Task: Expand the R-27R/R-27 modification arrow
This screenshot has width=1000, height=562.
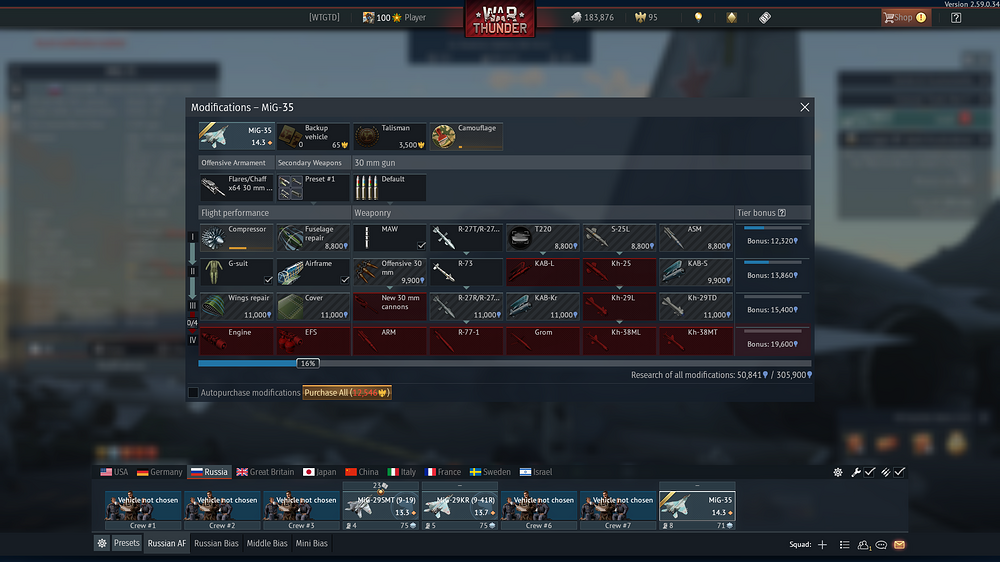Action: pos(466,322)
